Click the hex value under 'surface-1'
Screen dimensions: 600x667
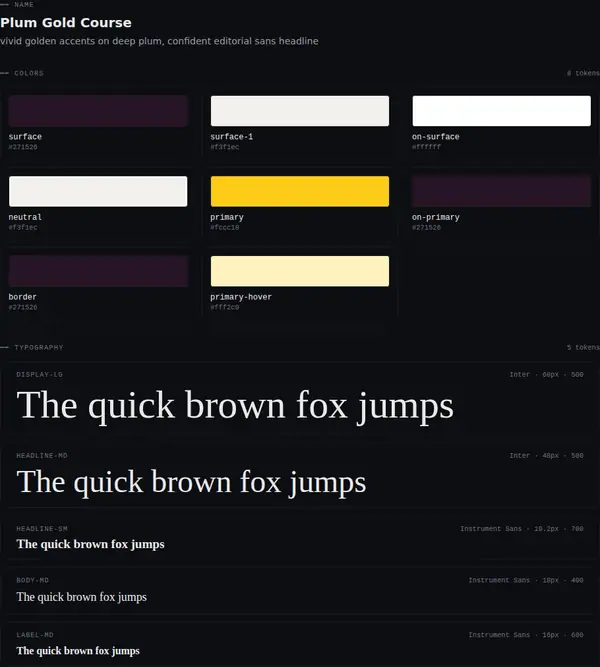225,147
